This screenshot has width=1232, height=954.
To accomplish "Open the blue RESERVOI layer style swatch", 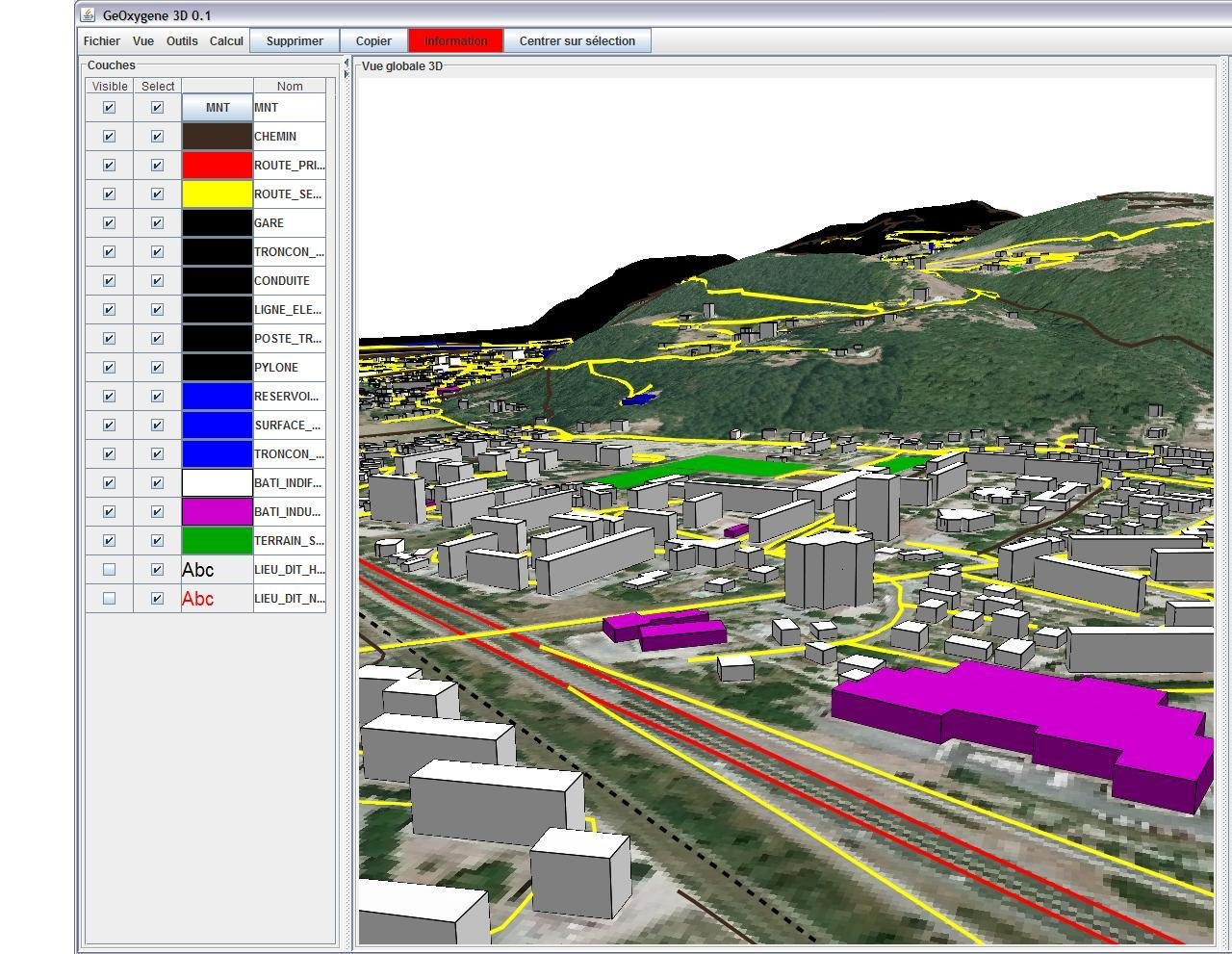I will click(218, 397).
